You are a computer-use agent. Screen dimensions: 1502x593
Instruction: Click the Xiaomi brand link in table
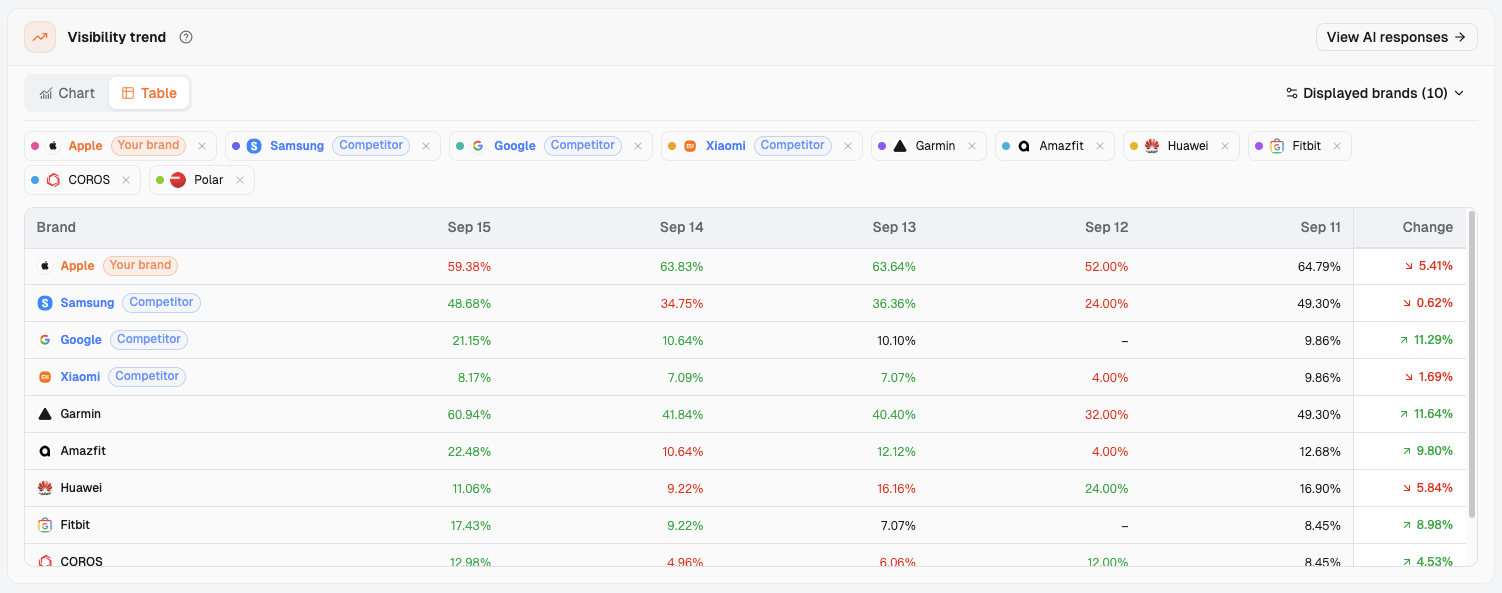pyautogui.click(x=80, y=377)
